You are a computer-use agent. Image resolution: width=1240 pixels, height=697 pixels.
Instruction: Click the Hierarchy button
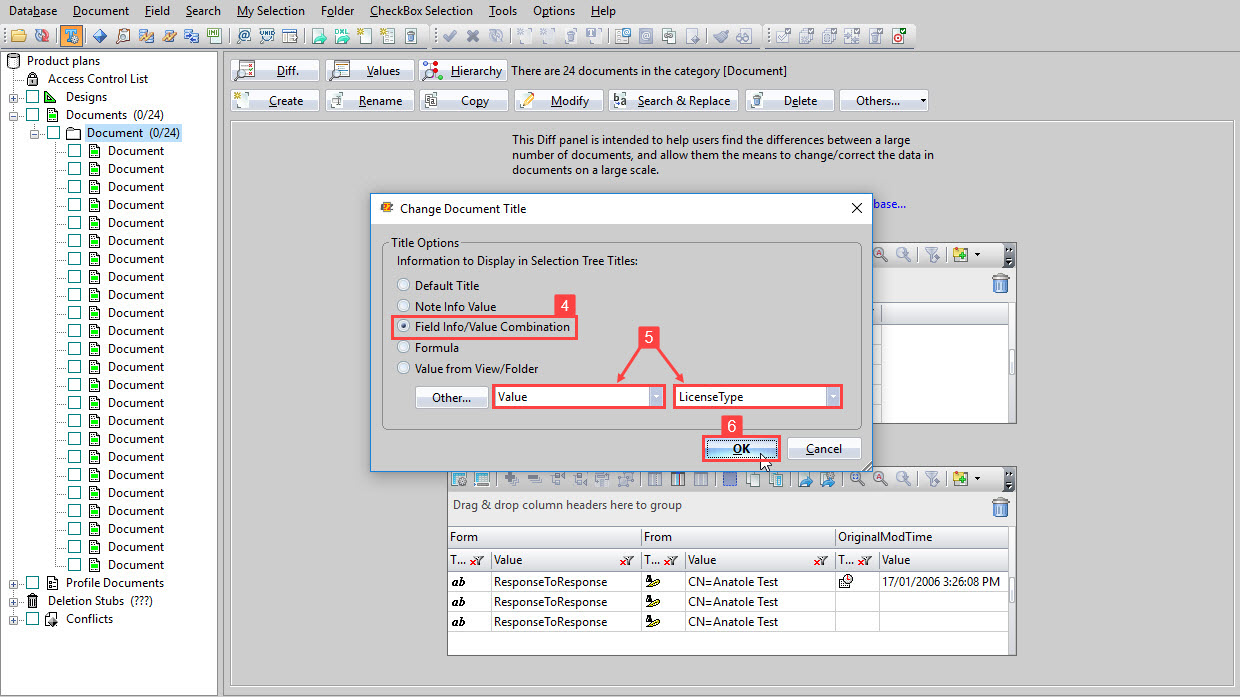462,71
